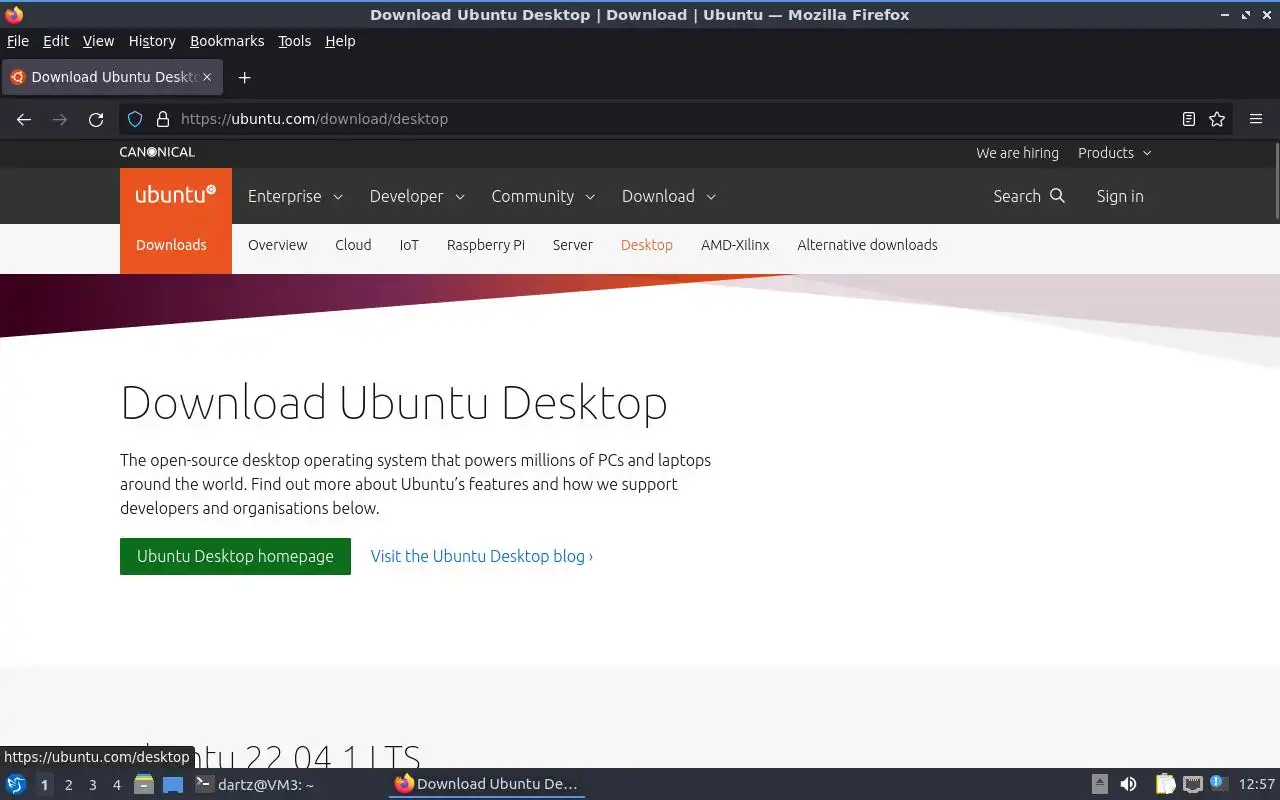Click the orange Downloads section label
1280x800 pixels.
pos(171,245)
